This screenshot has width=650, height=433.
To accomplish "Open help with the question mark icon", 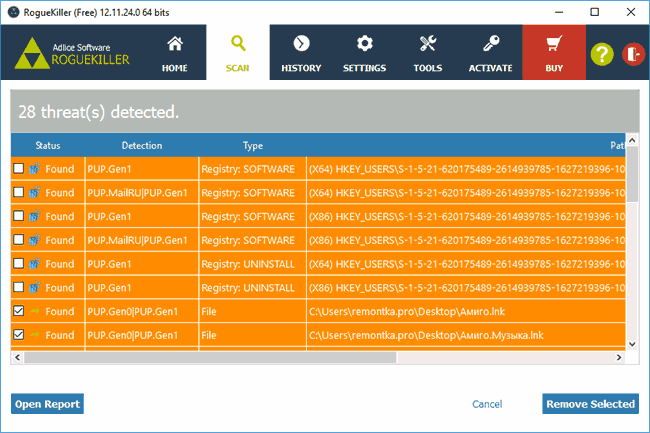I will tap(602, 54).
